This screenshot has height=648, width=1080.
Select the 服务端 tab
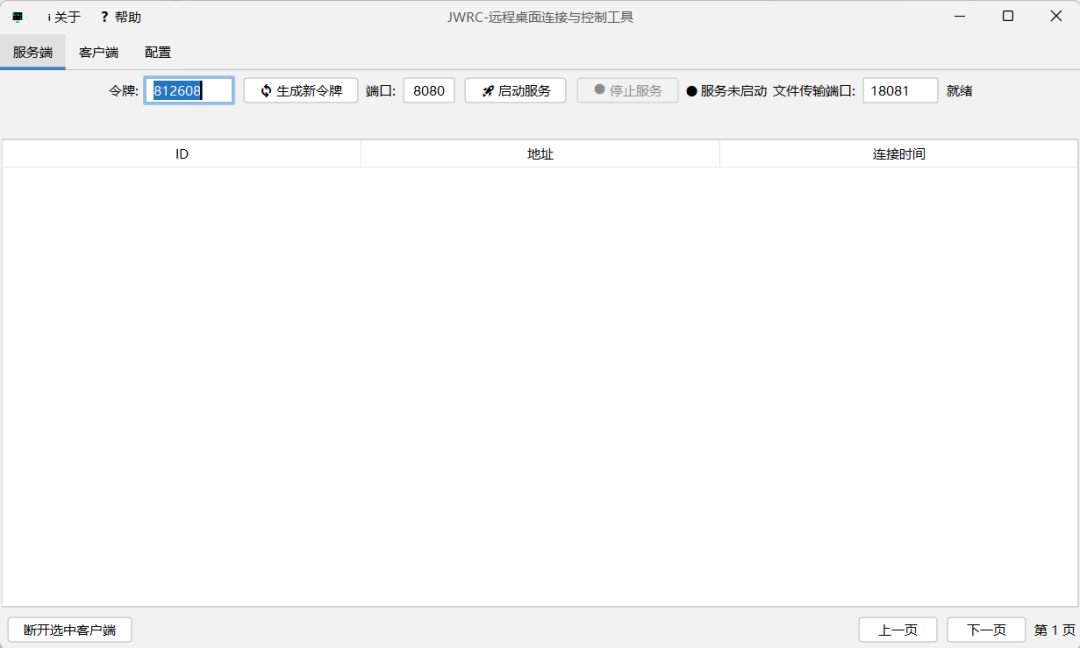coord(33,52)
